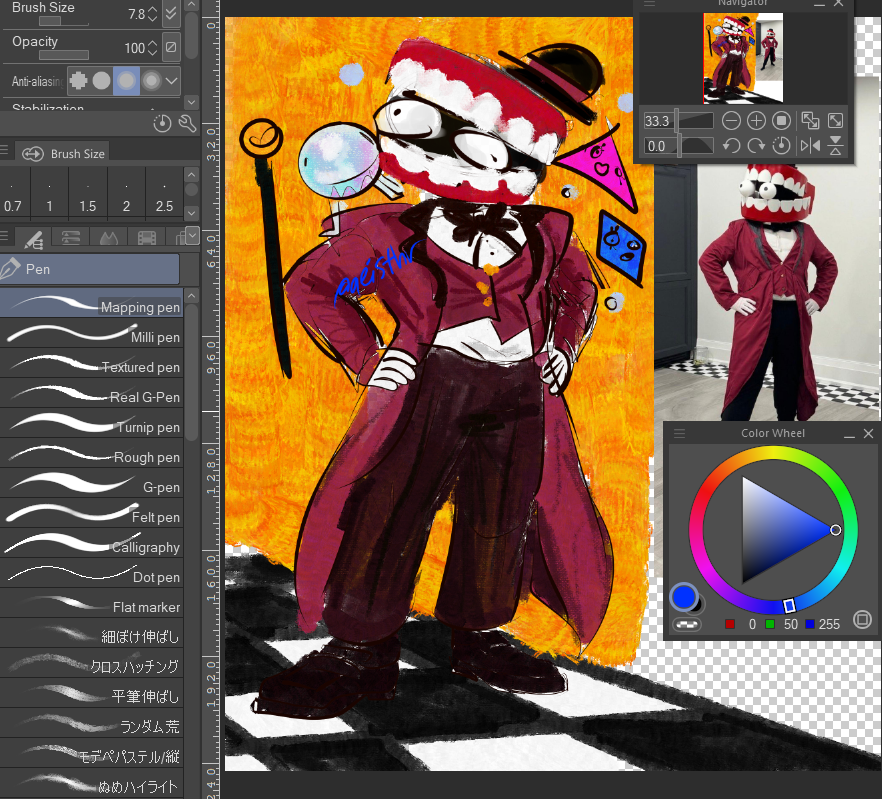This screenshot has width=882, height=799.
Task: Expand the anti-aliasing options dropdown
Action: [x=172, y=81]
